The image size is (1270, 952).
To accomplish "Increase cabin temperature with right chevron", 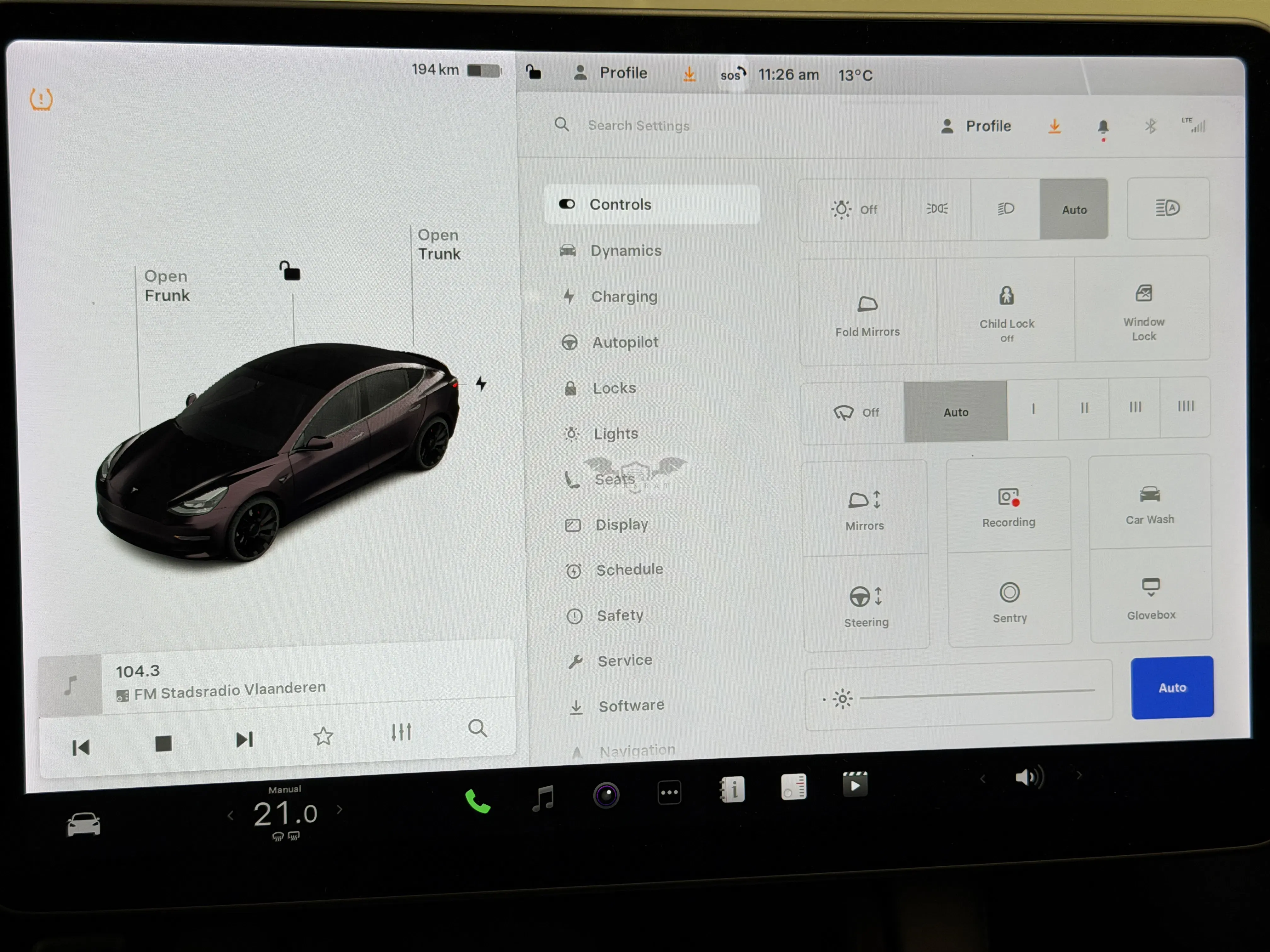I will pos(340,809).
